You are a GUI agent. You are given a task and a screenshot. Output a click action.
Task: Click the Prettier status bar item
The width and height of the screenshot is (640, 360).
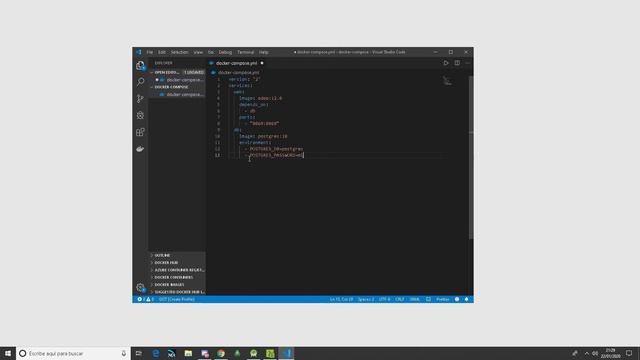pyautogui.click(x=443, y=299)
